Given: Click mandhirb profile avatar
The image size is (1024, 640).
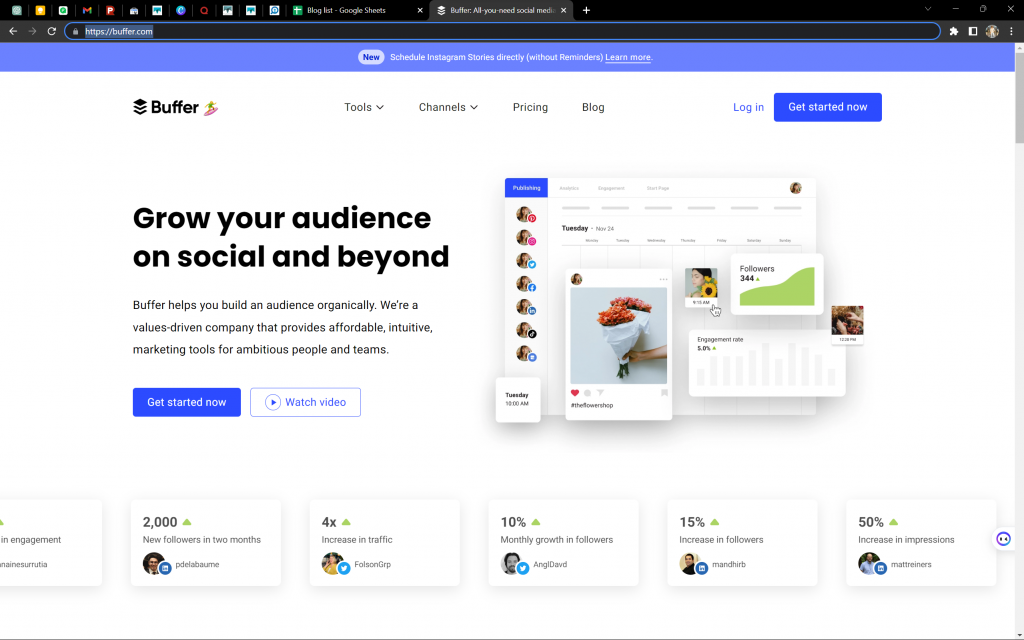Looking at the screenshot, I should coord(693,564).
